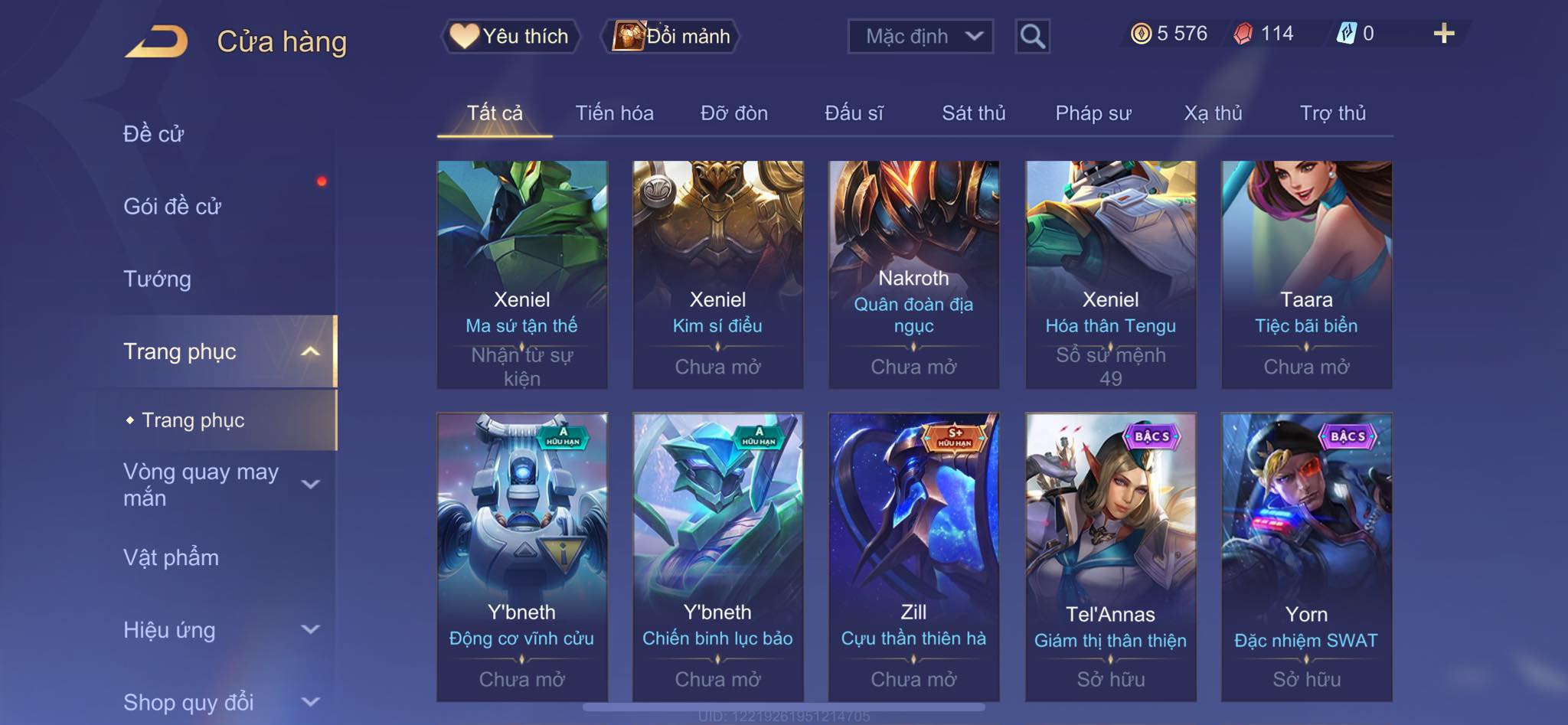Screen dimensions: 1568x725
Task: Open the search magnifier icon
Action: tap(1032, 36)
